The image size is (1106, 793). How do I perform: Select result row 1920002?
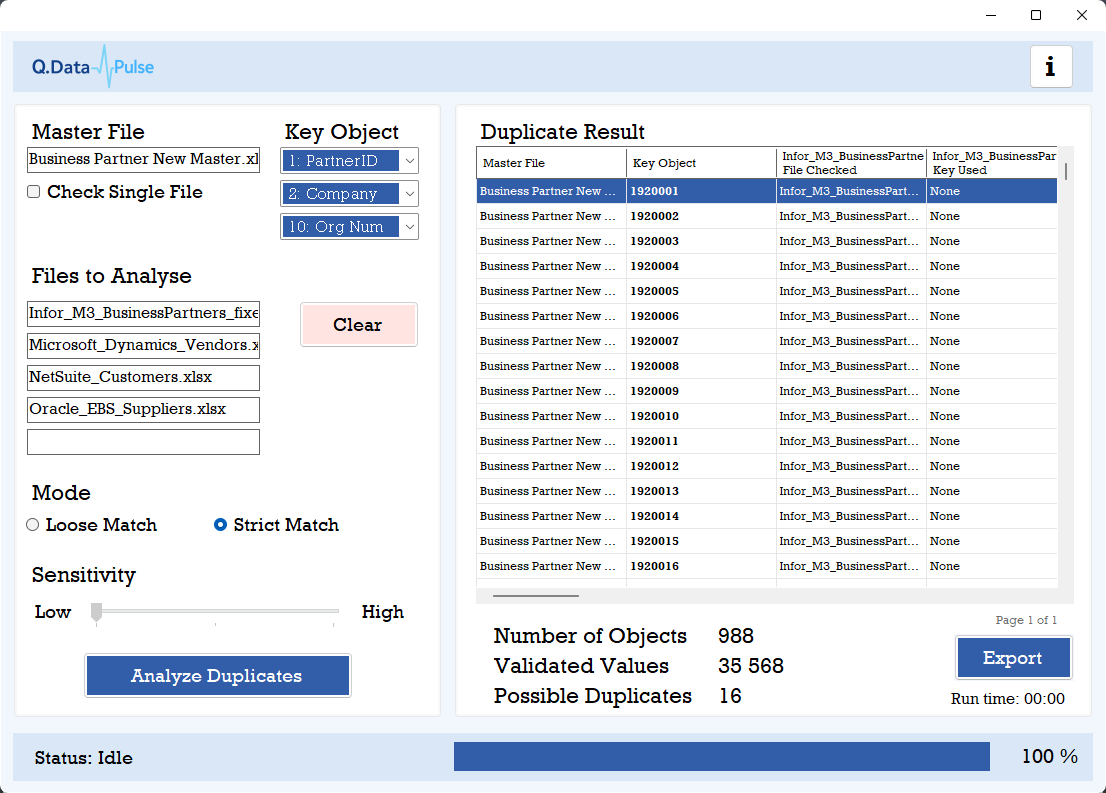(x=767, y=216)
